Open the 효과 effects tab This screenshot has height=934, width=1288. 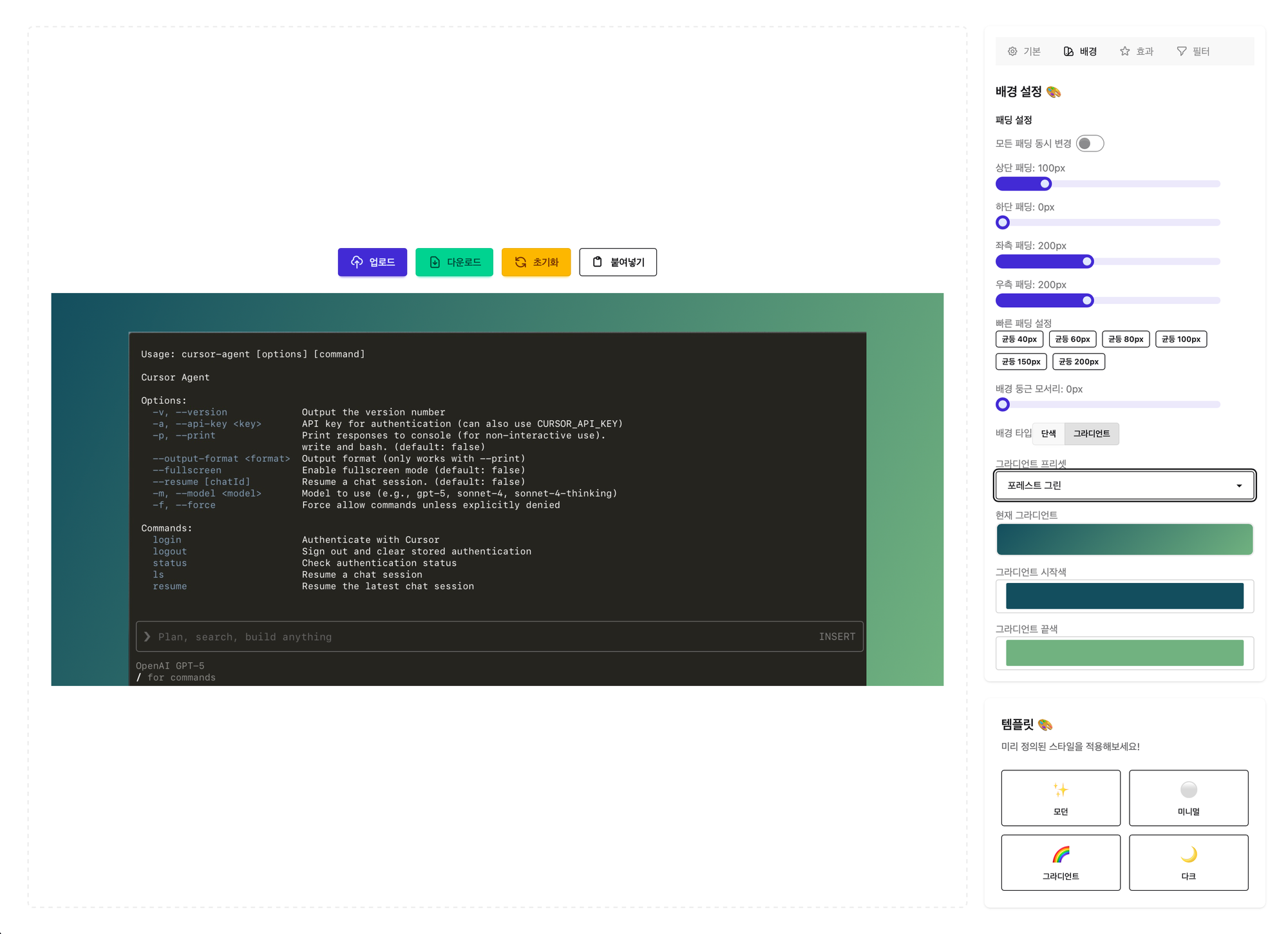1137,52
